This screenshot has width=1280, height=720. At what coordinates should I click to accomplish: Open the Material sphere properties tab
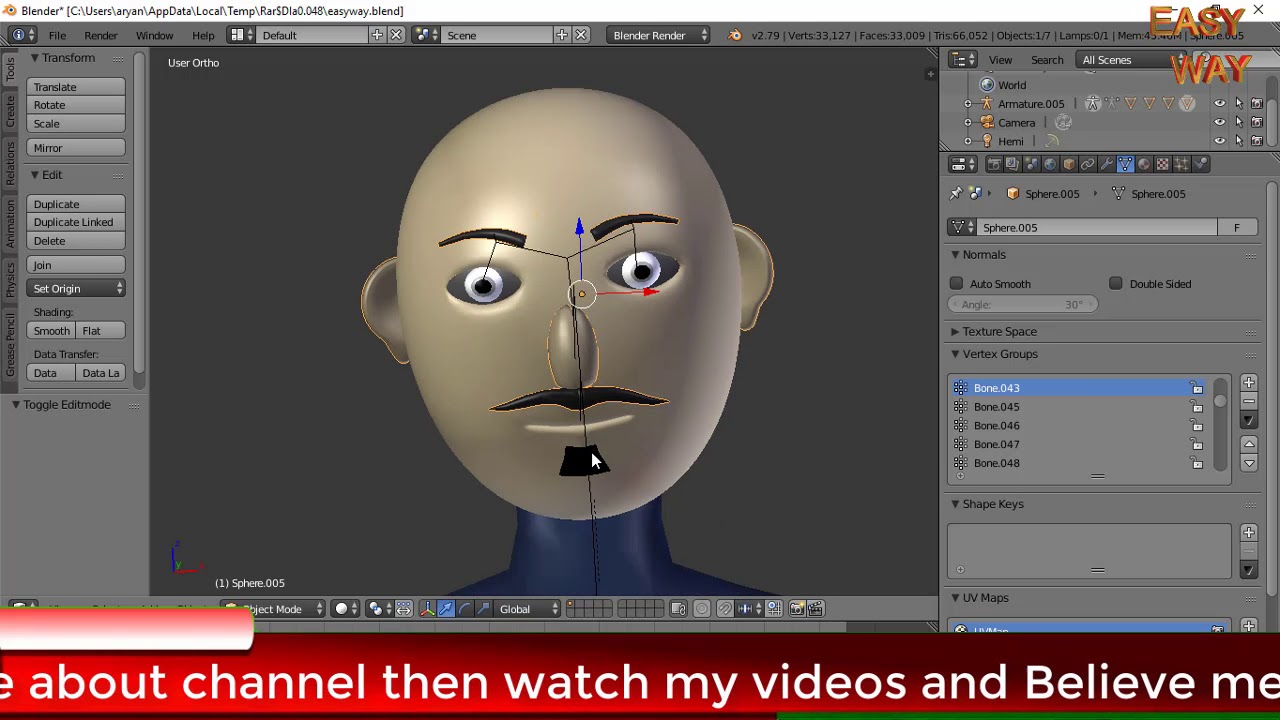(1144, 164)
